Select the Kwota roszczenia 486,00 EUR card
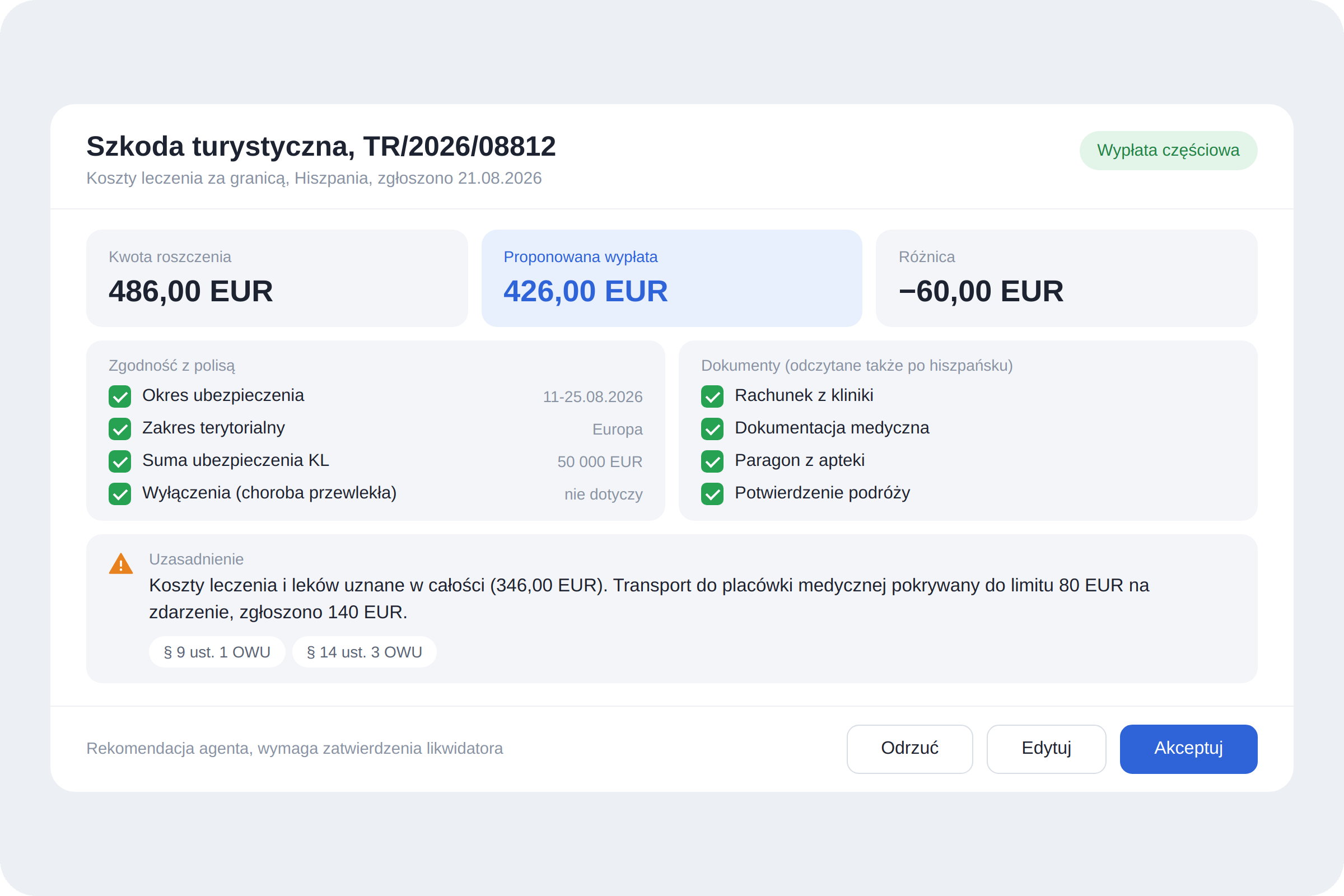 277,278
